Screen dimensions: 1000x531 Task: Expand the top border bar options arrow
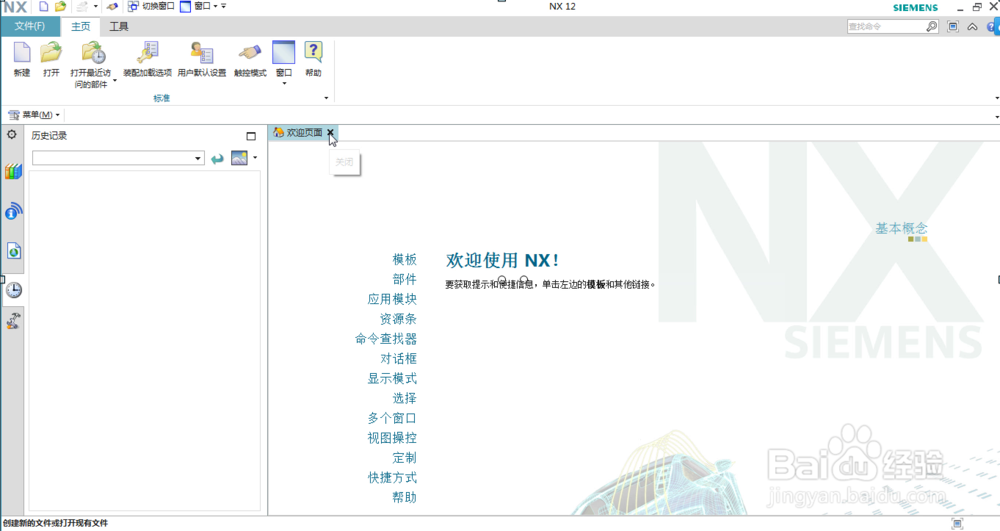tap(996, 117)
